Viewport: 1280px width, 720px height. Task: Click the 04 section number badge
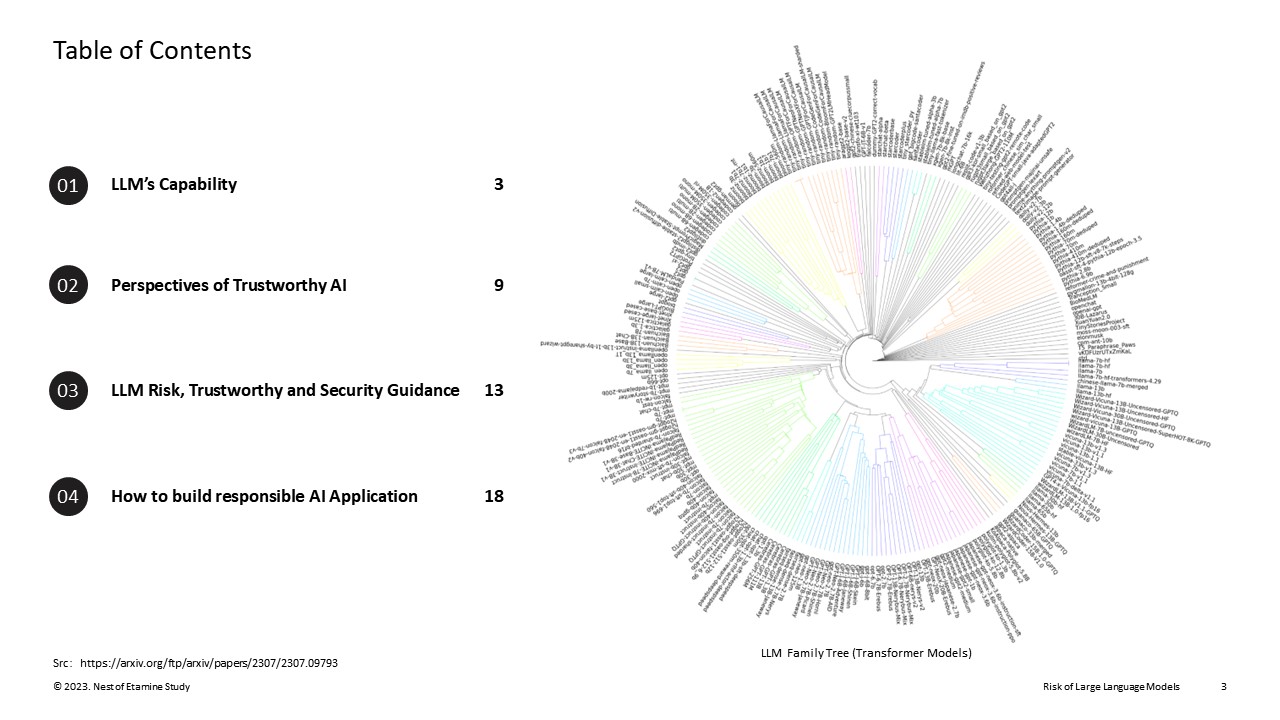(x=68, y=496)
